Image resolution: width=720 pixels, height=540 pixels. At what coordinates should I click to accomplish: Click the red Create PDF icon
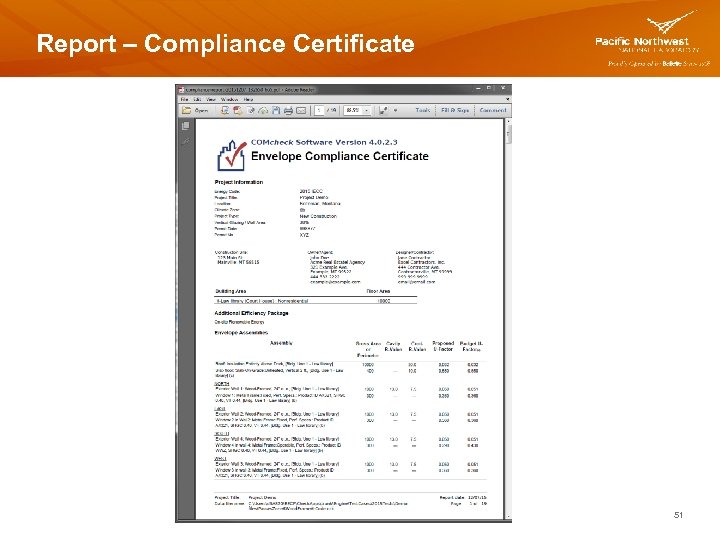tap(237, 110)
